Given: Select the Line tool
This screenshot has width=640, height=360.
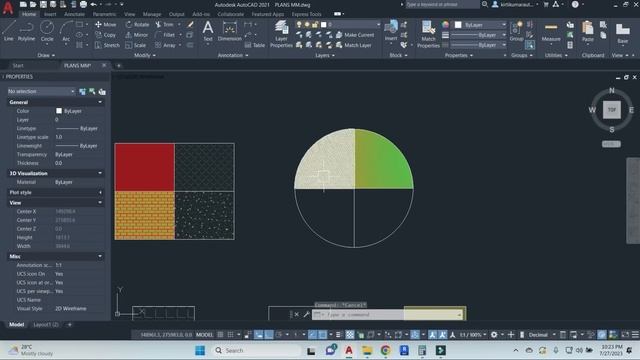Looking at the screenshot, I should (x=9, y=31).
